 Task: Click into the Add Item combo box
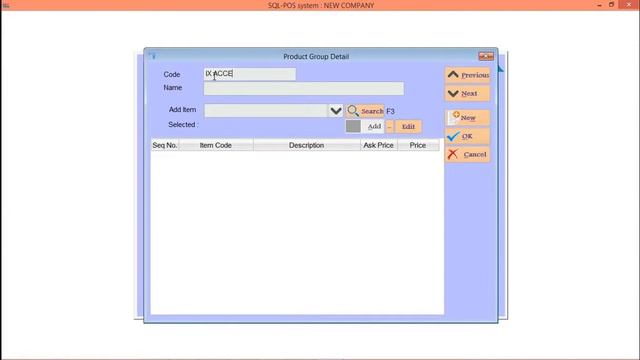(x=266, y=111)
